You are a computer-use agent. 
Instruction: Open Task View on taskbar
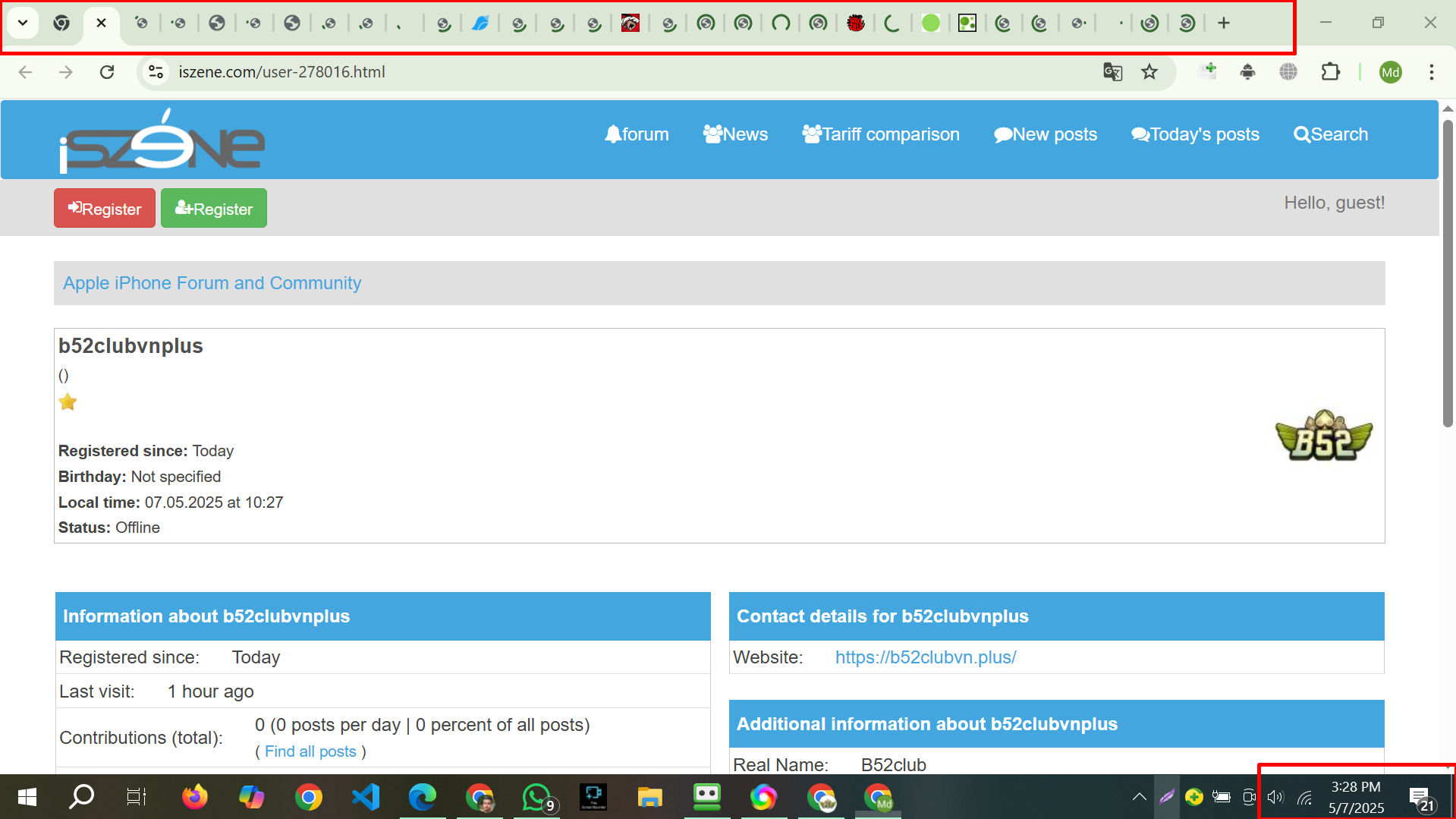(x=137, y=797)
